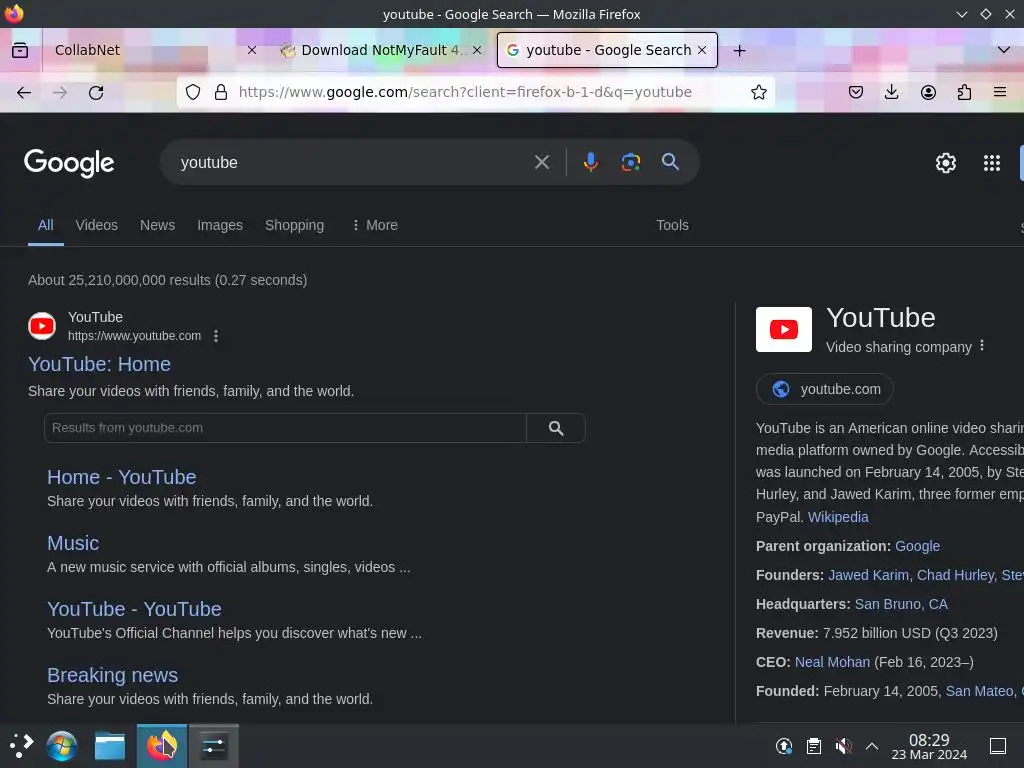Show hidden system tray icons
1024x768 pixels.
(871, 746)
